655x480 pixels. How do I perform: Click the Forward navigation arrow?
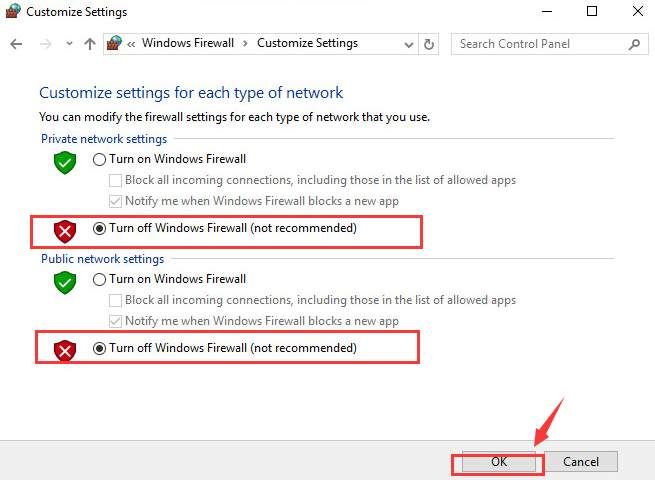[x=43, y=44]
